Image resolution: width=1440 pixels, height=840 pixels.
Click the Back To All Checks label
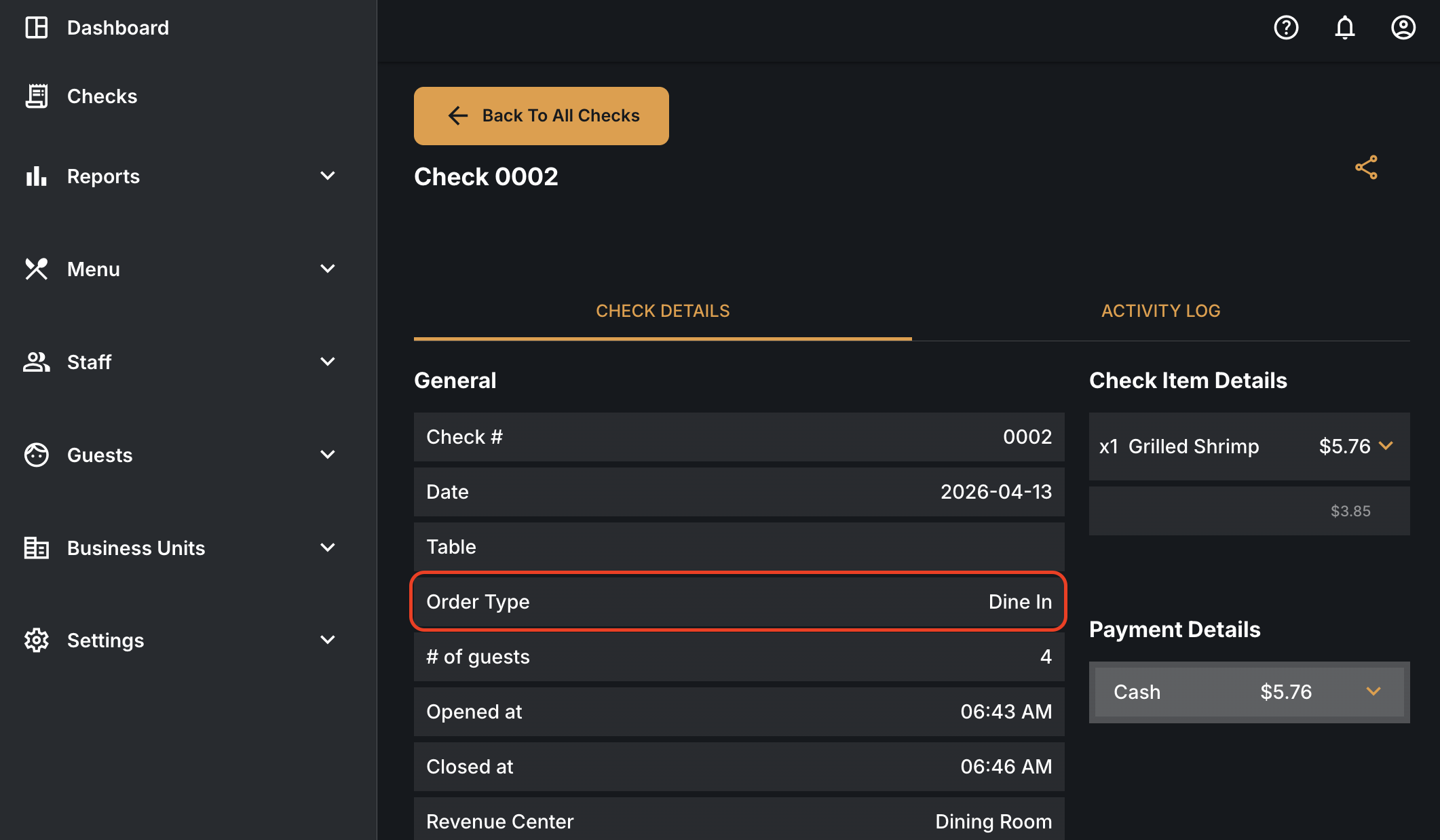pyautogui.click(x=561, y=116)
